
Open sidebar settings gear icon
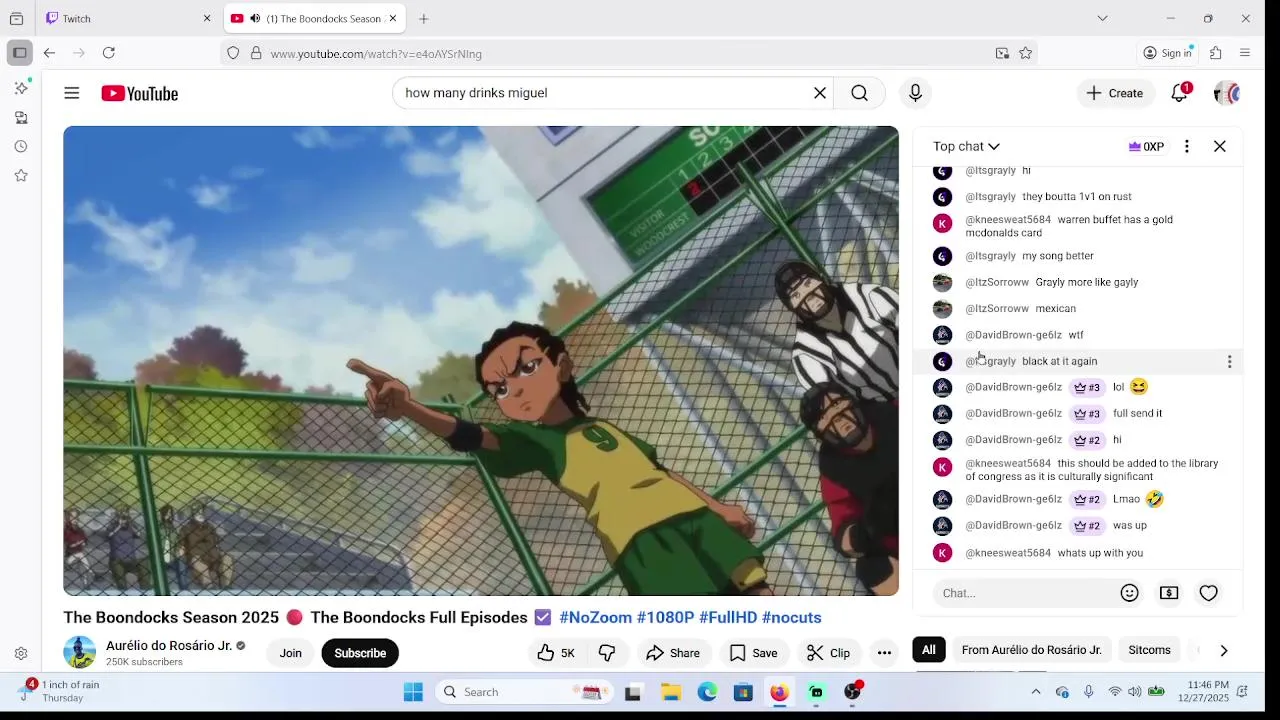click(x=21, y=654)
